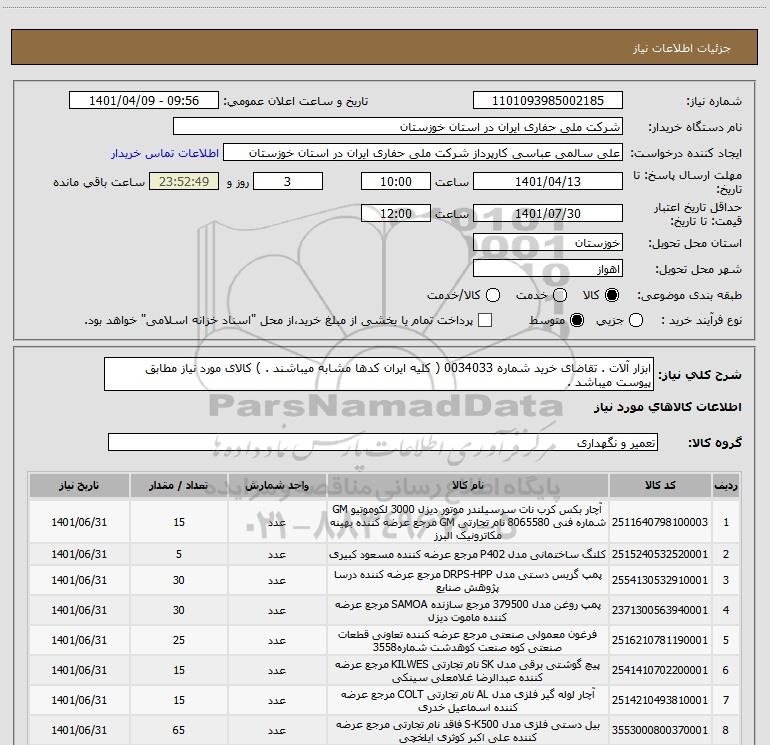Click item name کلنگ ساختمانی مدل P402

click(x=468, y=554)
